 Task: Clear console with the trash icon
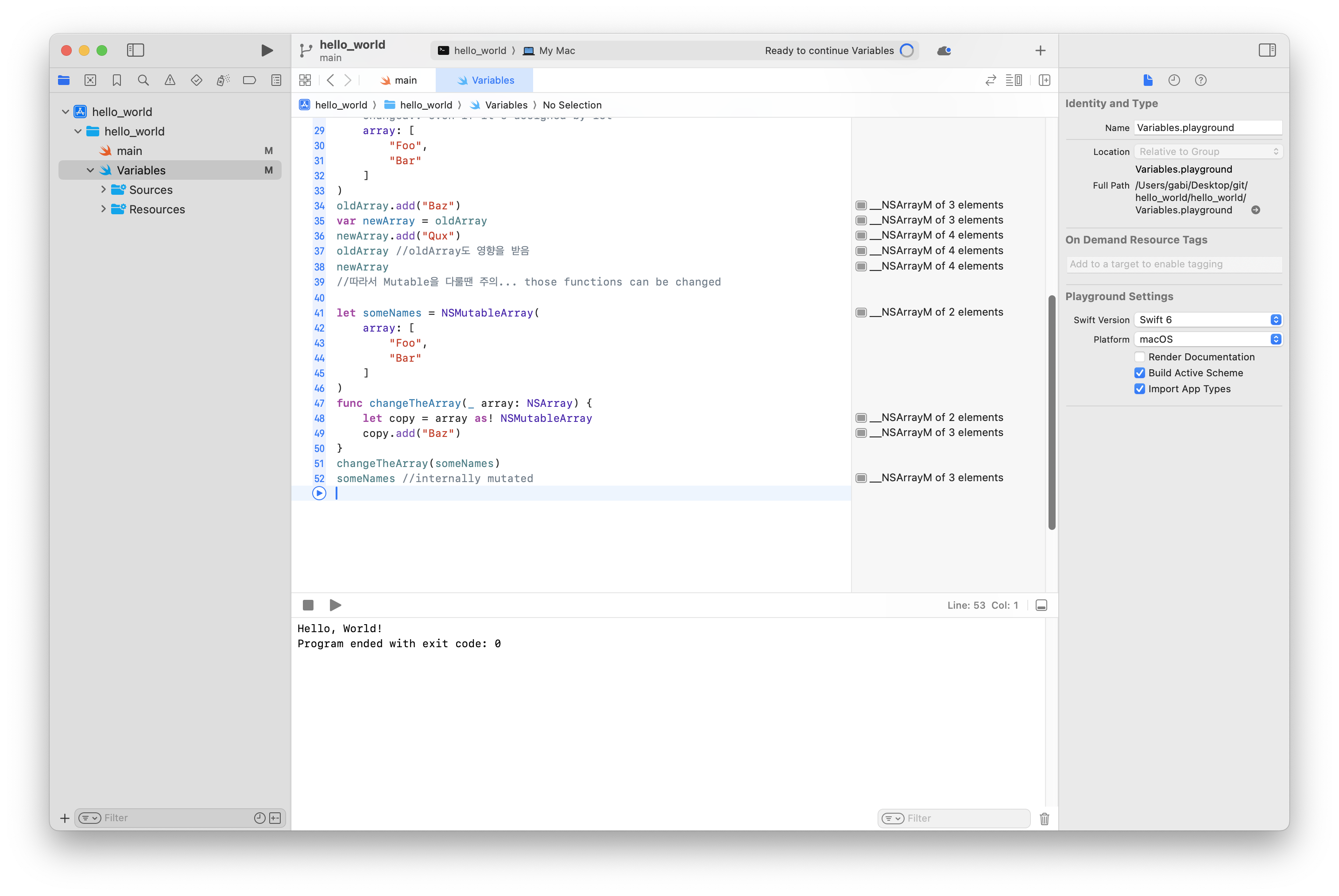click(x=1044, y=819)
